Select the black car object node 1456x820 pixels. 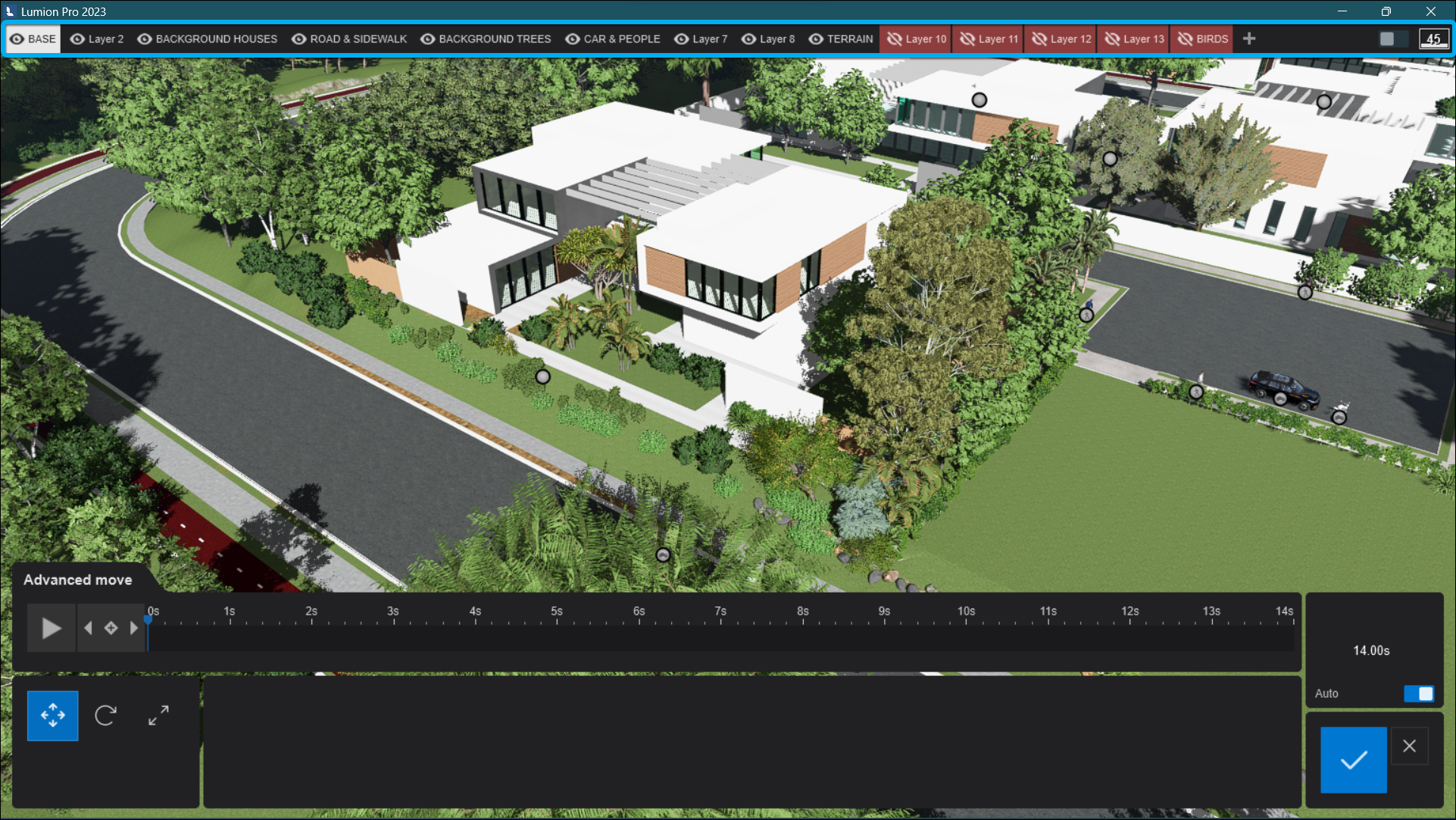(1280, 399)
